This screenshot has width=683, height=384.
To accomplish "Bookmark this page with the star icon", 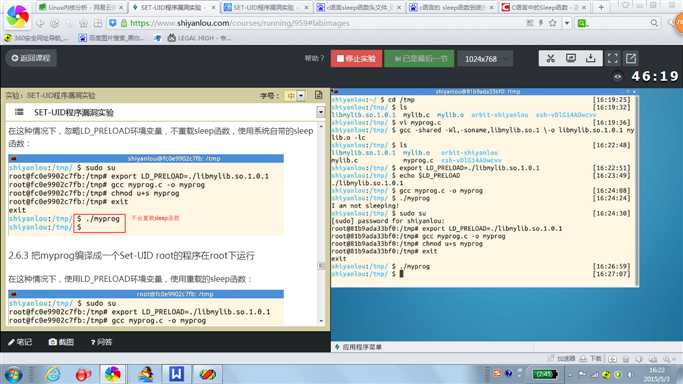I will coord(552,23).
